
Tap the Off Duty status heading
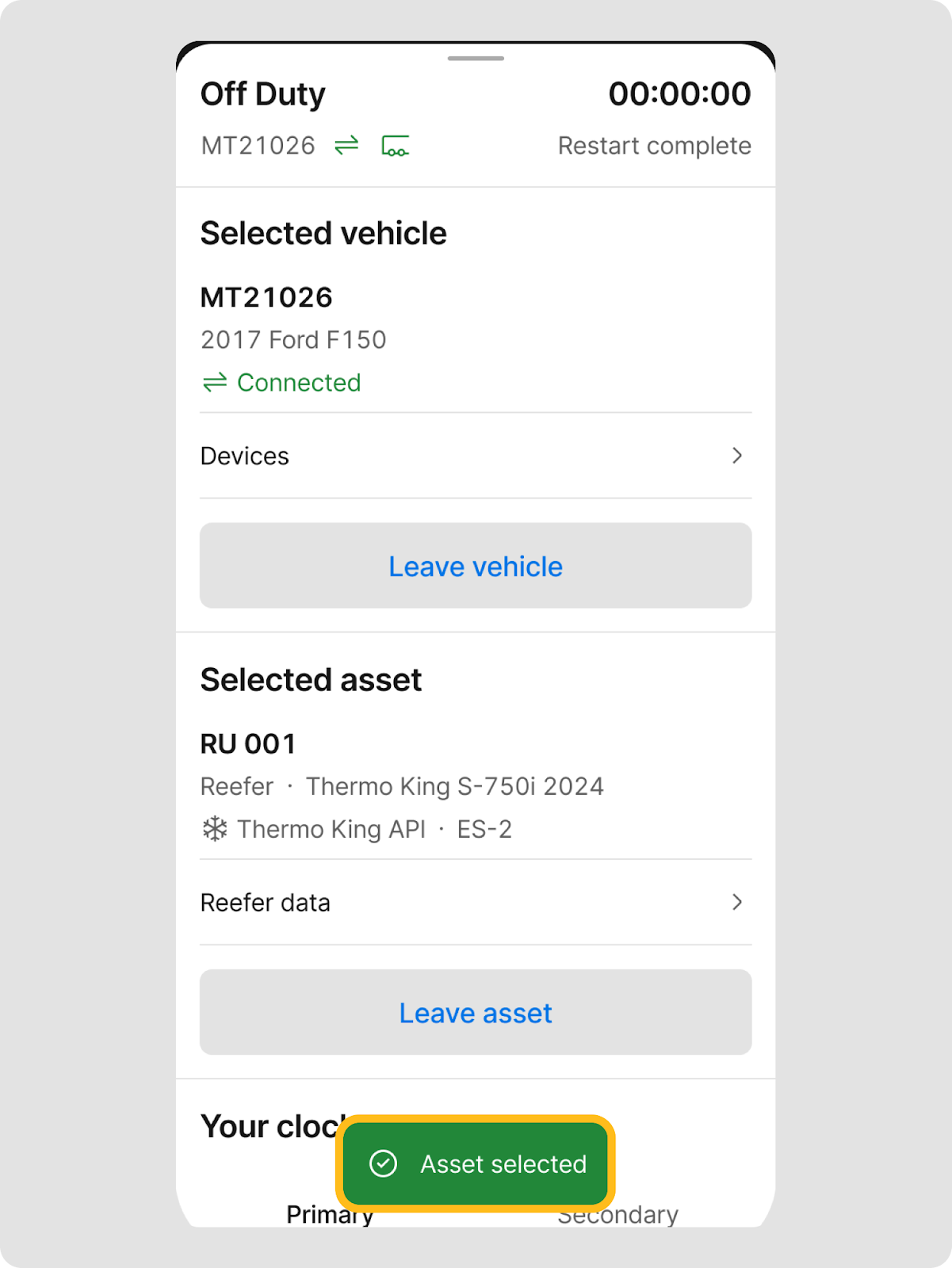tap(263, 94)
